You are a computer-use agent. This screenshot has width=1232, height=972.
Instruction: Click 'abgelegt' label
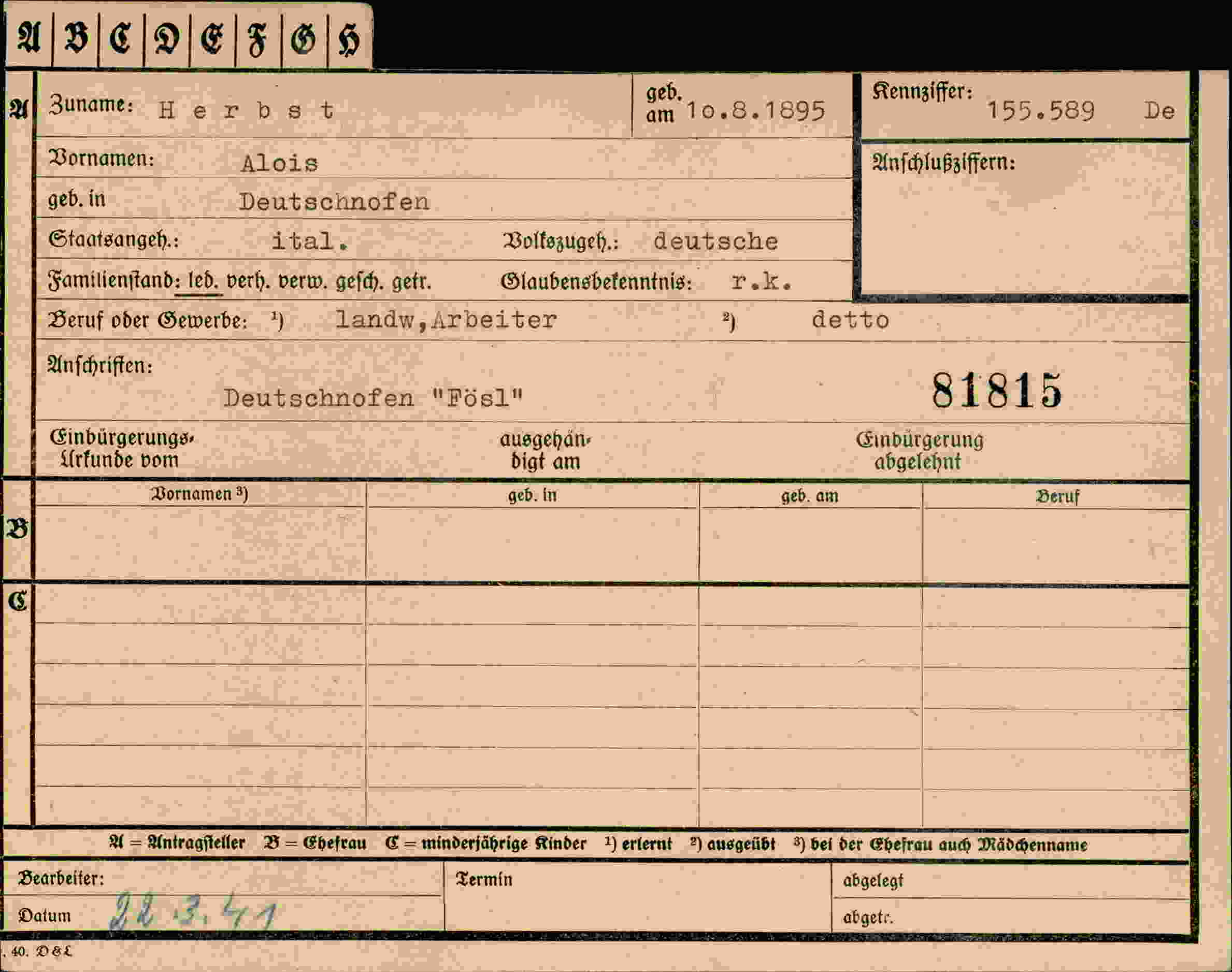pyautogui.click(x=873, y=881)
